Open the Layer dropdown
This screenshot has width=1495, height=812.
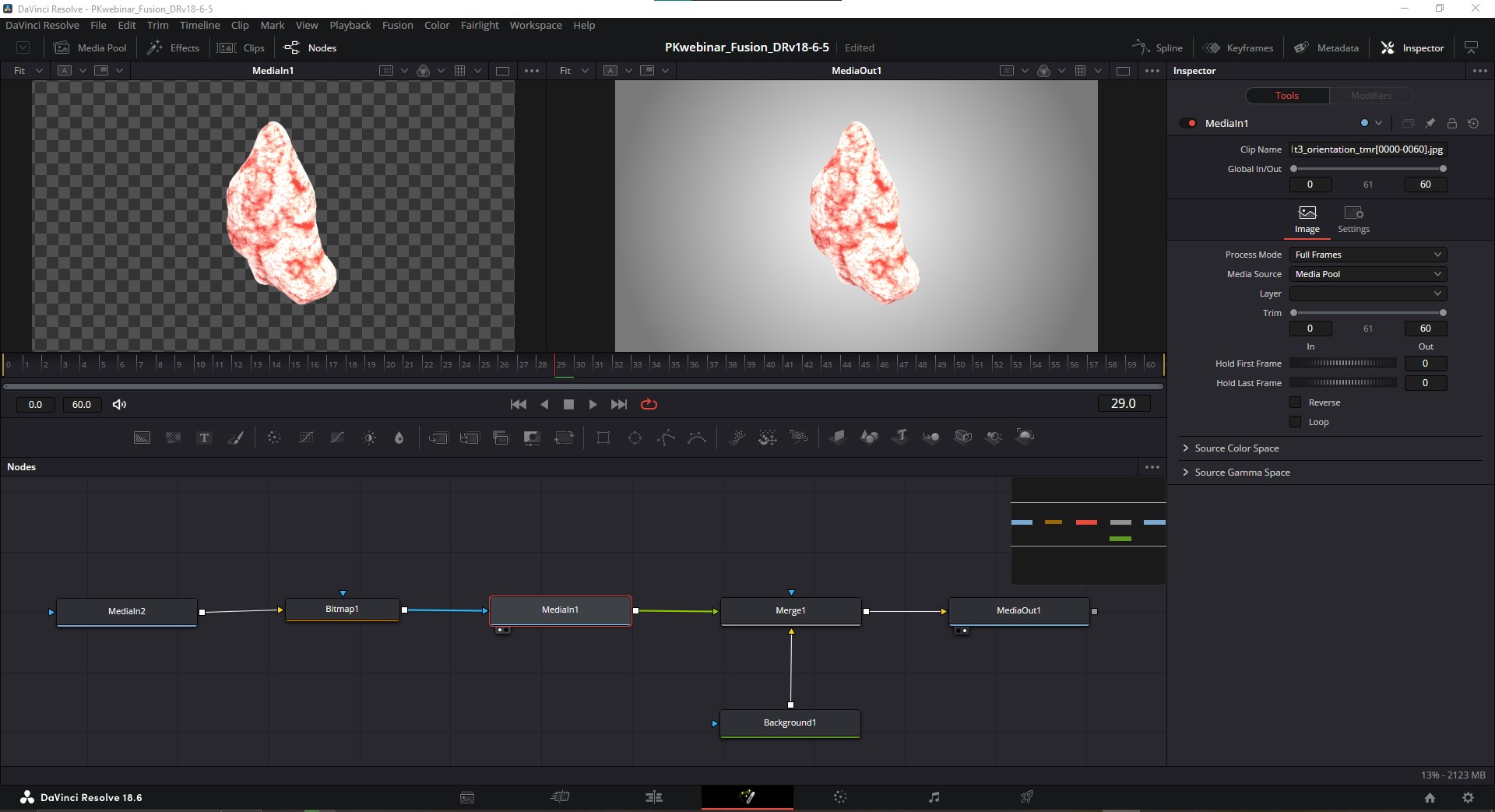pyautogui.click(x=1368, y=294)
